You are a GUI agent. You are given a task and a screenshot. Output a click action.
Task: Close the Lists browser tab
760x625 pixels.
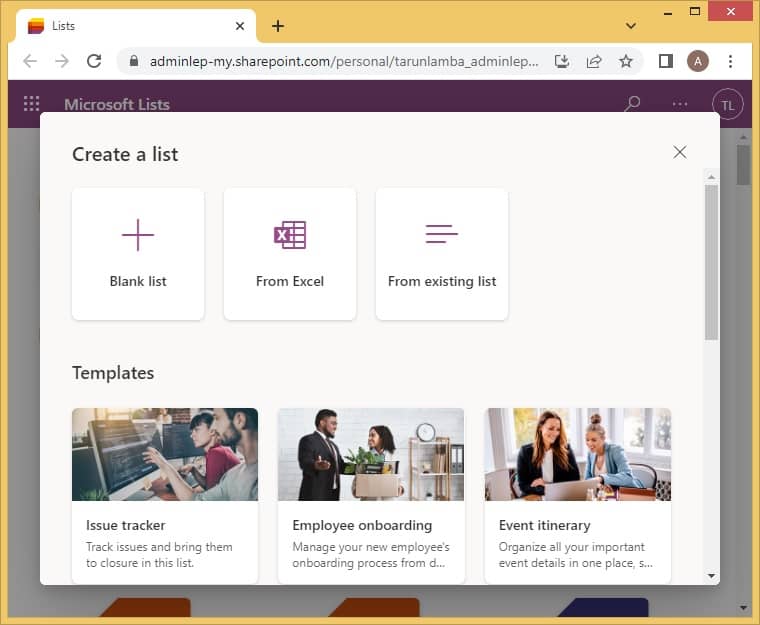[240, 26]
